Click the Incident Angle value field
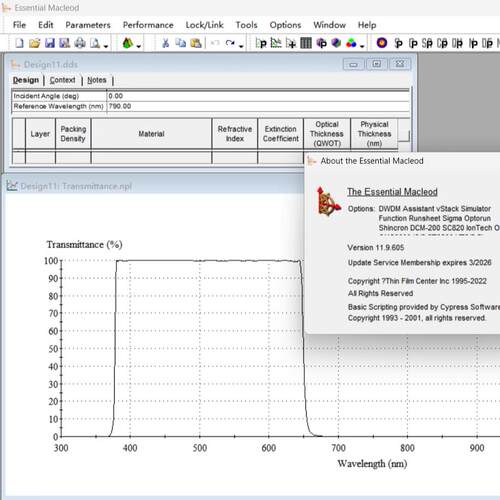 (258, 96)
